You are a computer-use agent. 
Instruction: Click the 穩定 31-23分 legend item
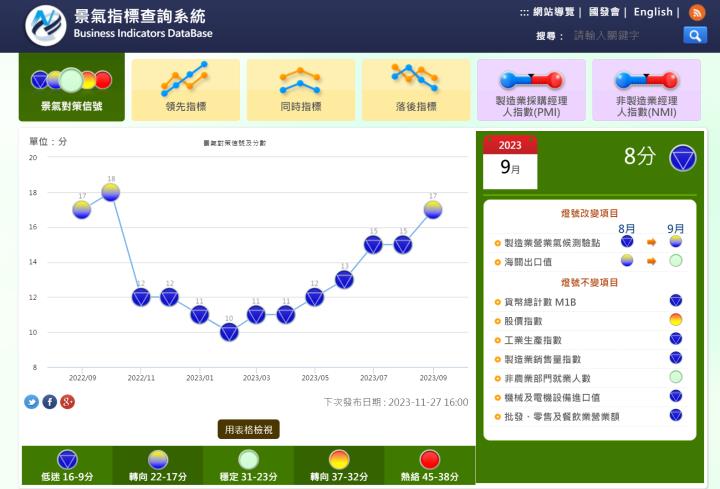(248, 466)
